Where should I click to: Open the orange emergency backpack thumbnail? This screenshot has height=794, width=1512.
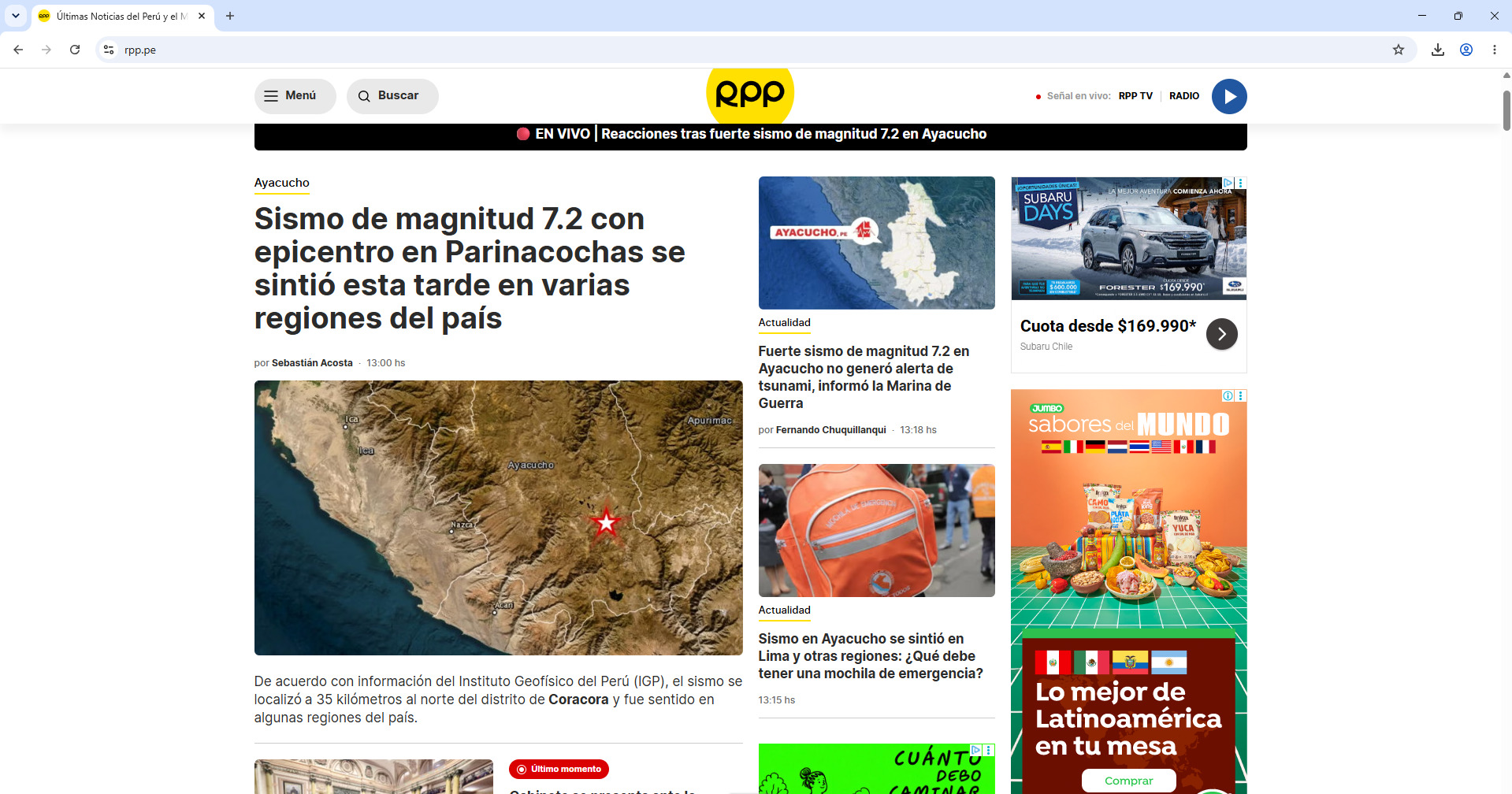pos(877,530)
